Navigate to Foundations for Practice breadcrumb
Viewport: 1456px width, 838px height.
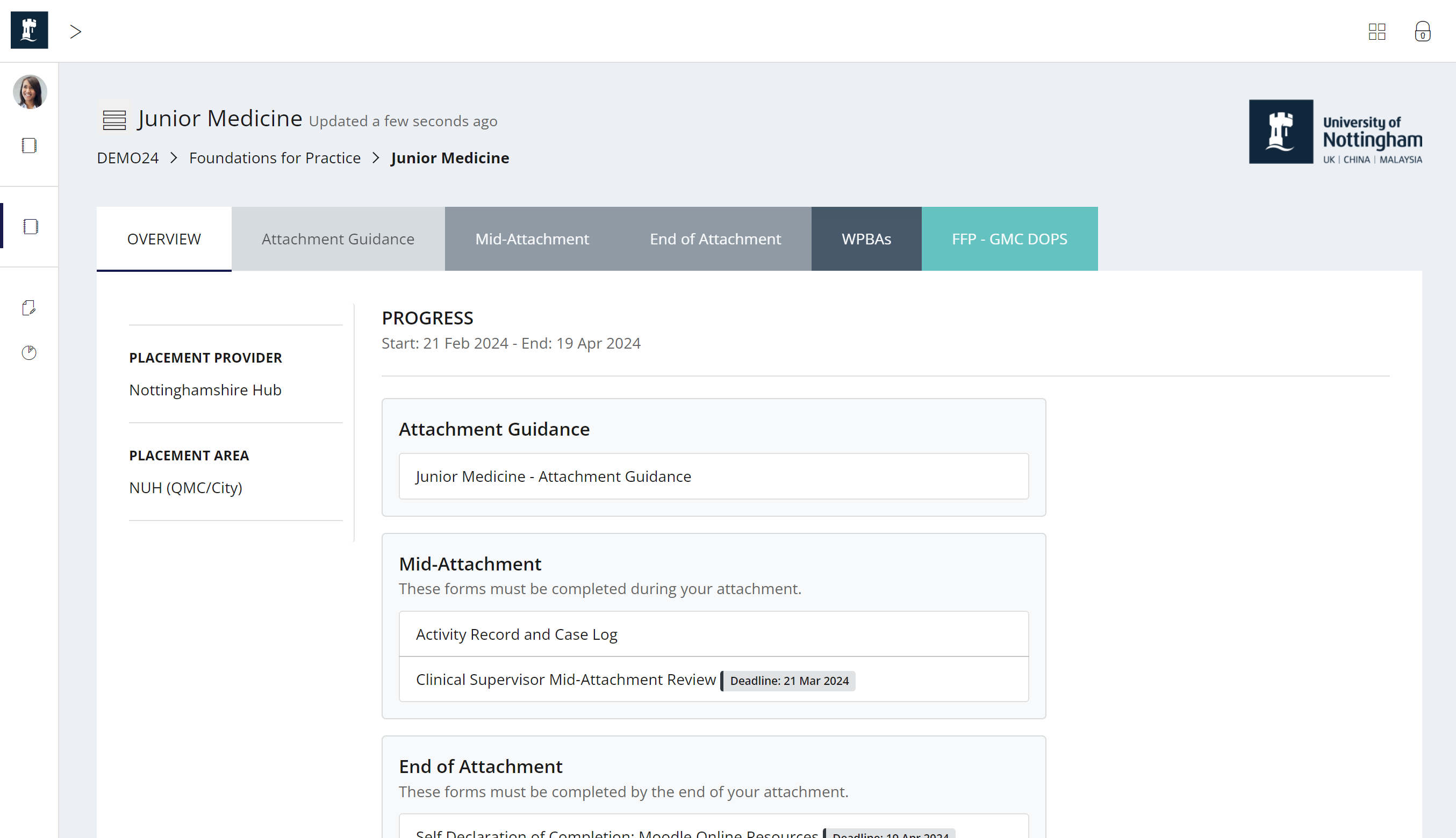(x=275, y=158)
